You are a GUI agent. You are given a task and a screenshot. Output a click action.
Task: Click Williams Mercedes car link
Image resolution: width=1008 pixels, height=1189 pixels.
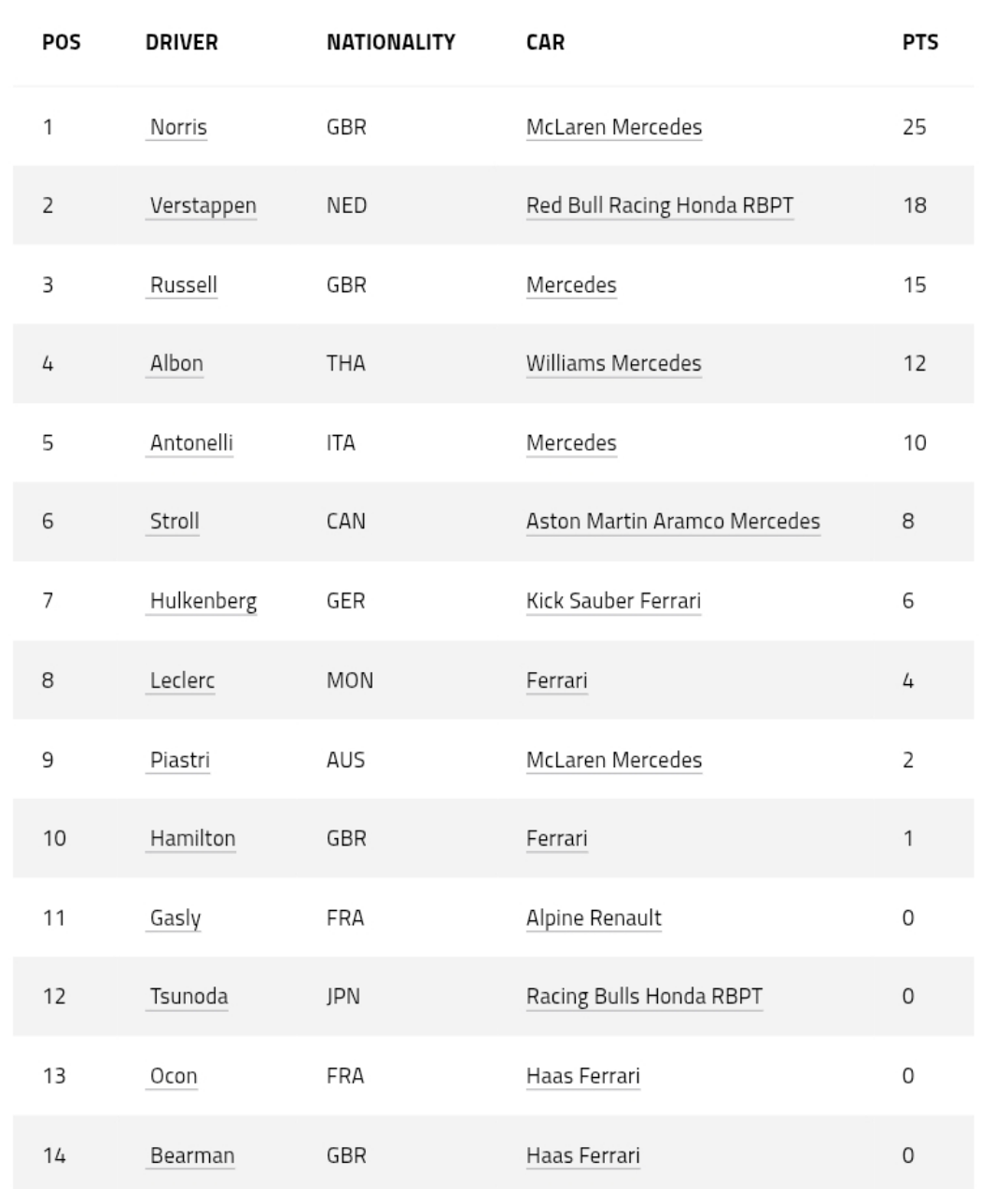coord(613,363)
